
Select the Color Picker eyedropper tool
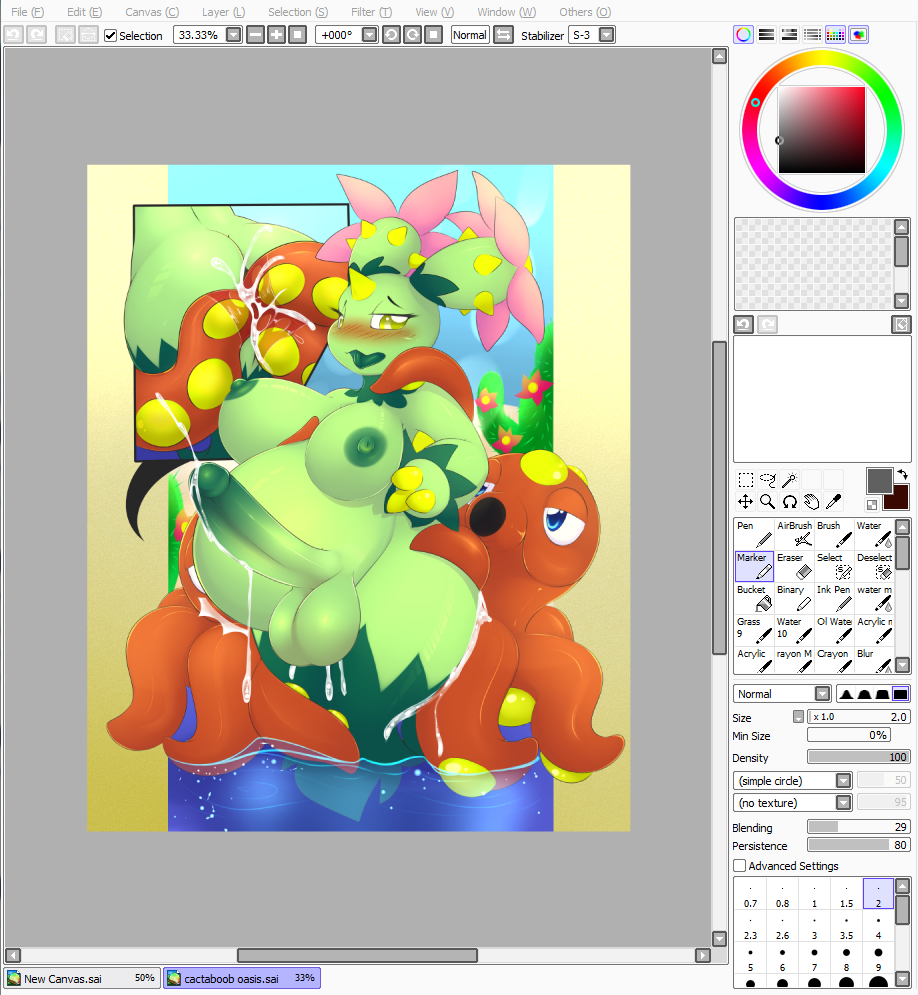(x=833, y=502)
